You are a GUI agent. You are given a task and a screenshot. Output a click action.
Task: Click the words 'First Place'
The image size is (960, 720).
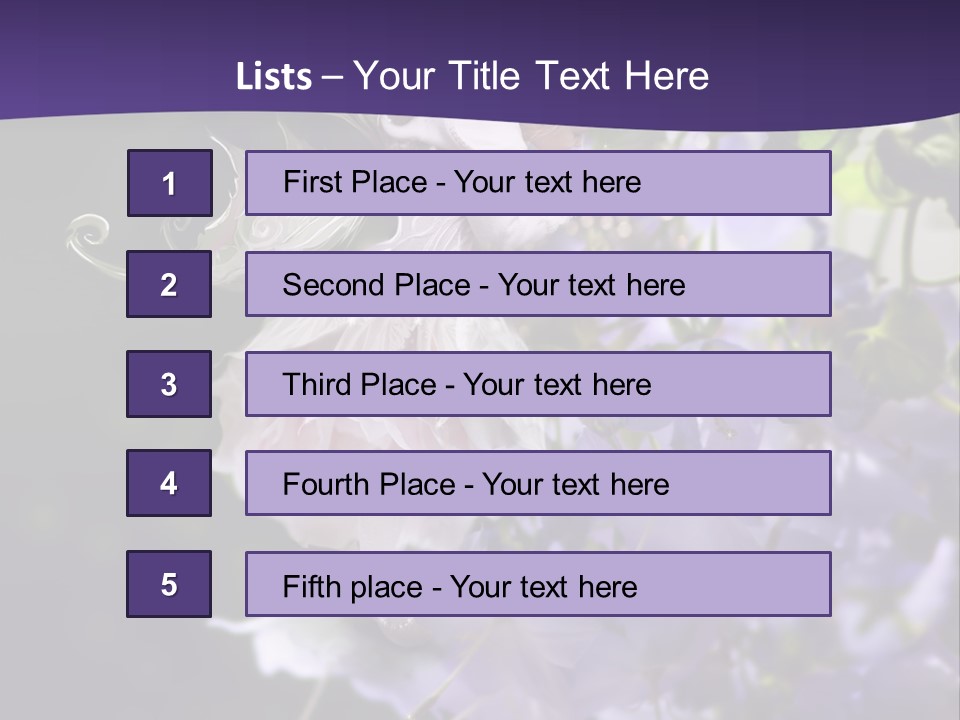click(x=355, y=182)
